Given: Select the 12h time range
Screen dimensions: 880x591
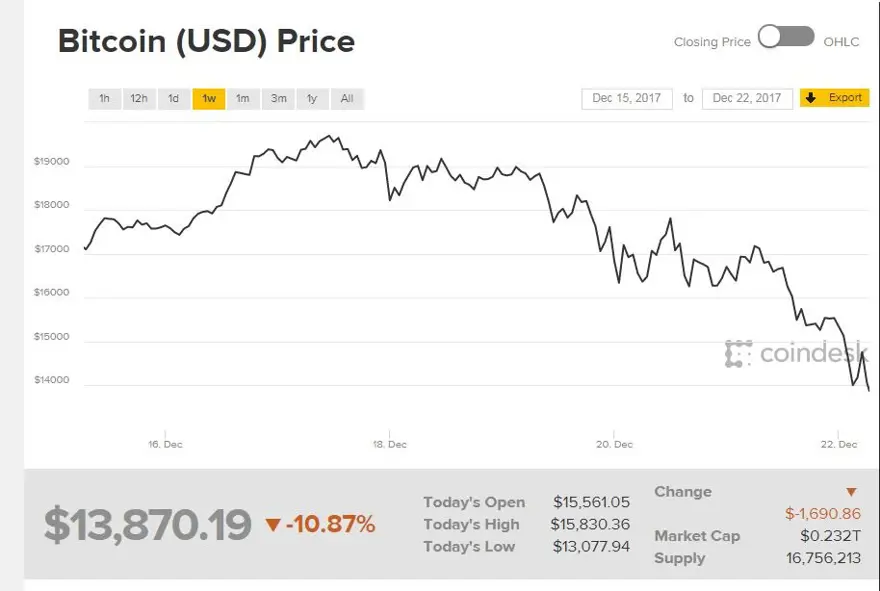Looking at the screenshot, I should pos(139,99).
